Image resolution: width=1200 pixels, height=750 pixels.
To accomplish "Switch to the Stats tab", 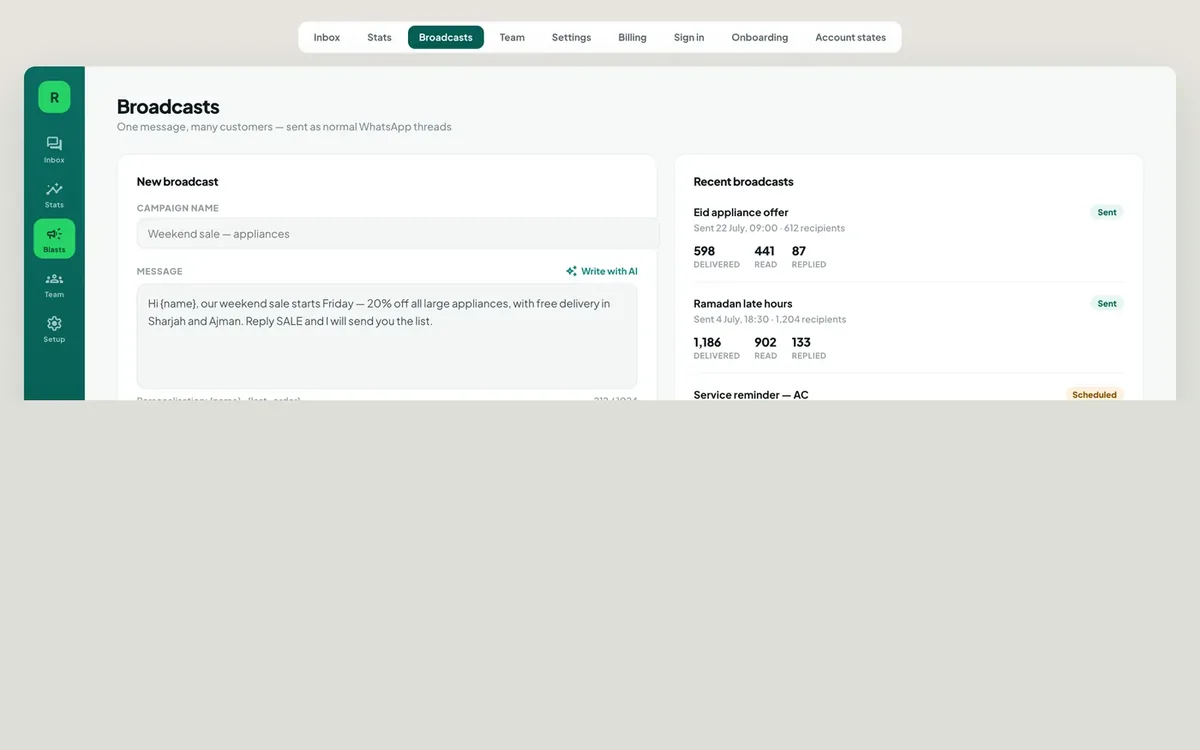I will [x=379, y=37].
